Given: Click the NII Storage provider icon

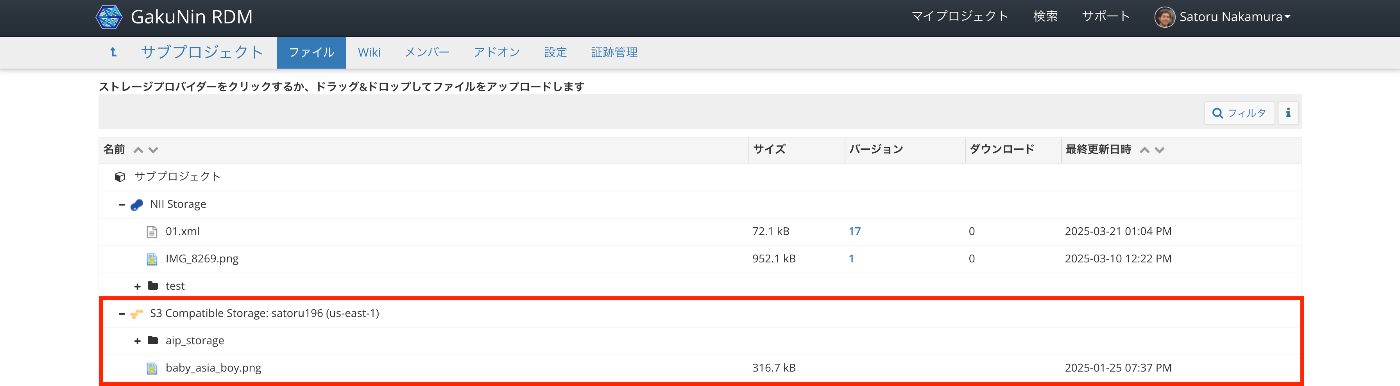Looking at the screenshot, I should (137, 204).
